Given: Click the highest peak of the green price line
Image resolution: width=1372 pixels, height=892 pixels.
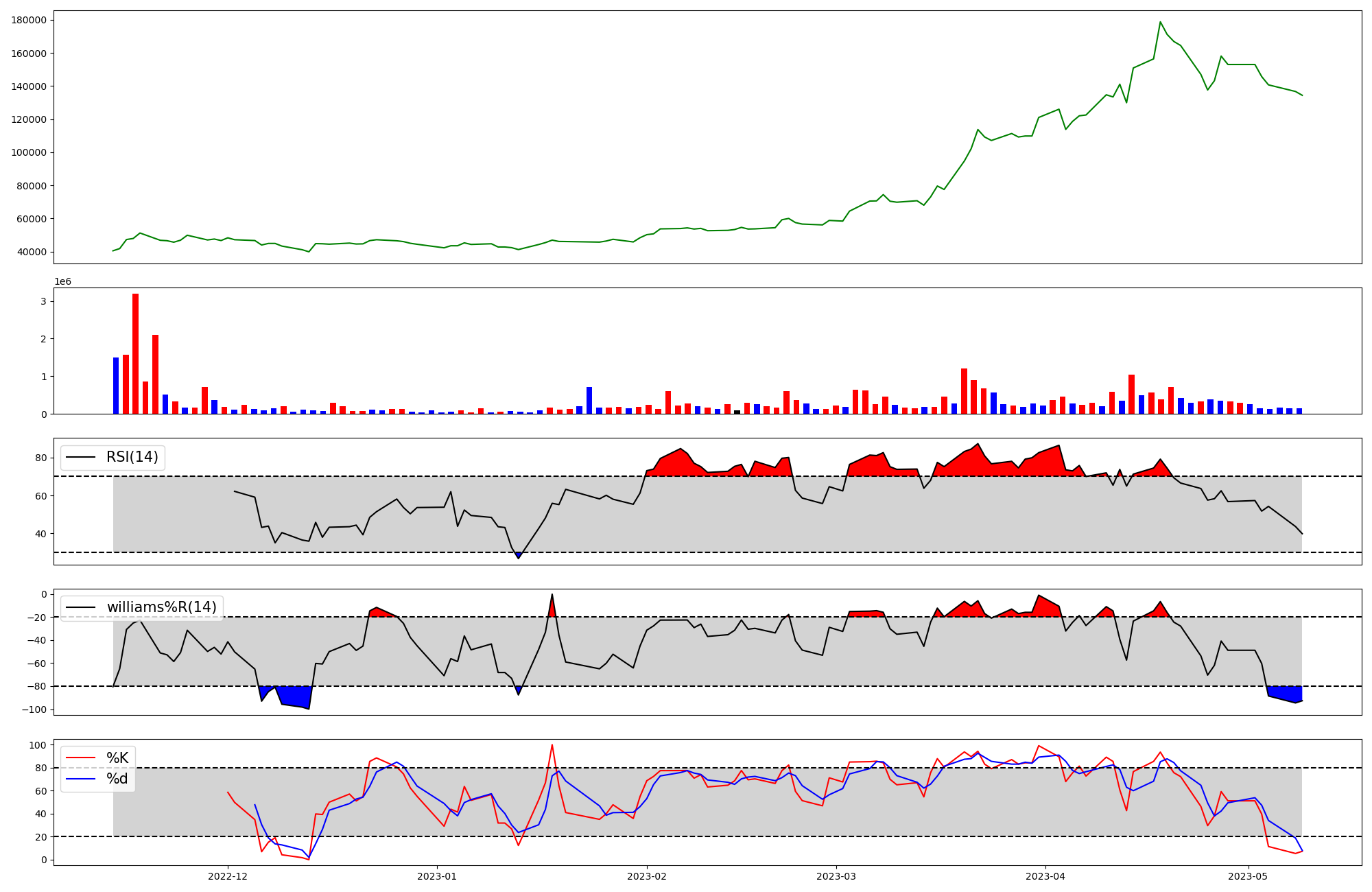Looking at the screenshot, I should [x=1161, y=23].
